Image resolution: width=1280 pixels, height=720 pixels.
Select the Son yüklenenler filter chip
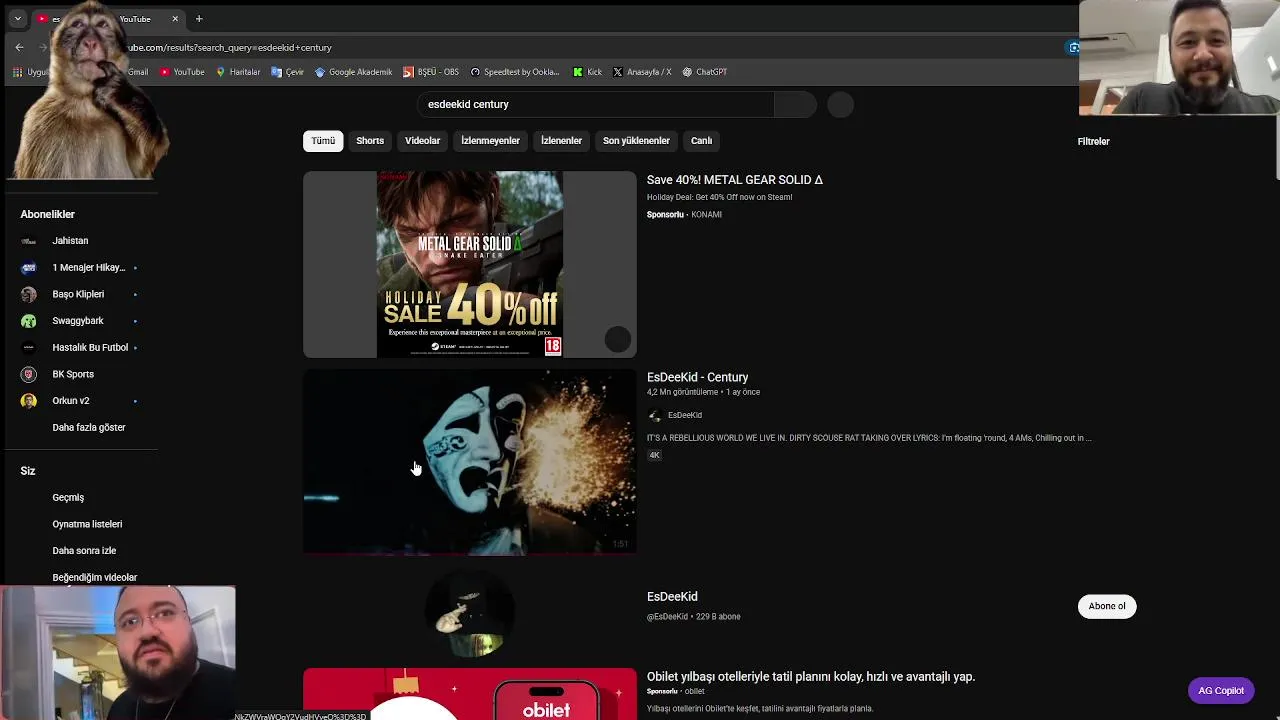point(636,141)
